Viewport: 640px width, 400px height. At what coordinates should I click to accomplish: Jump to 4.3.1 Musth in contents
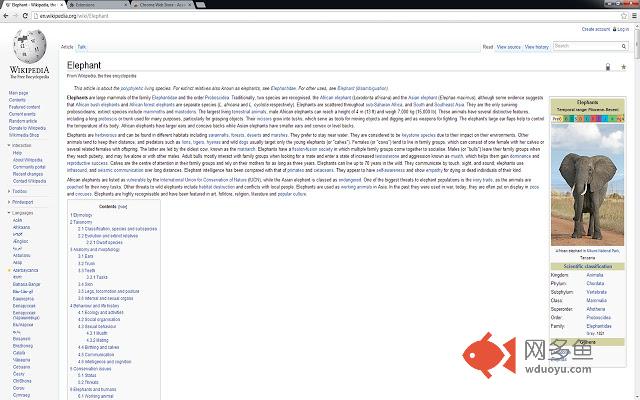97,333
